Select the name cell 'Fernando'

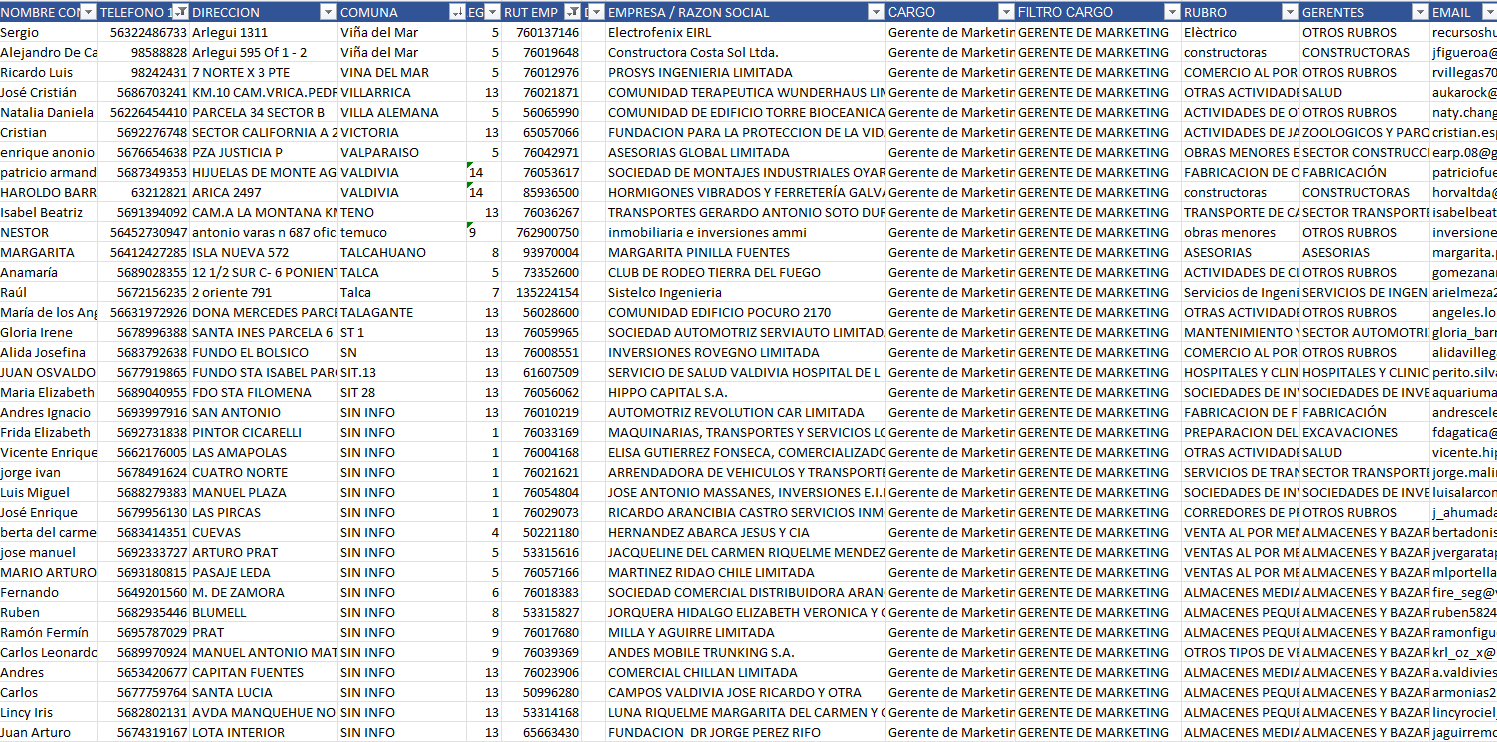[49, 592]
